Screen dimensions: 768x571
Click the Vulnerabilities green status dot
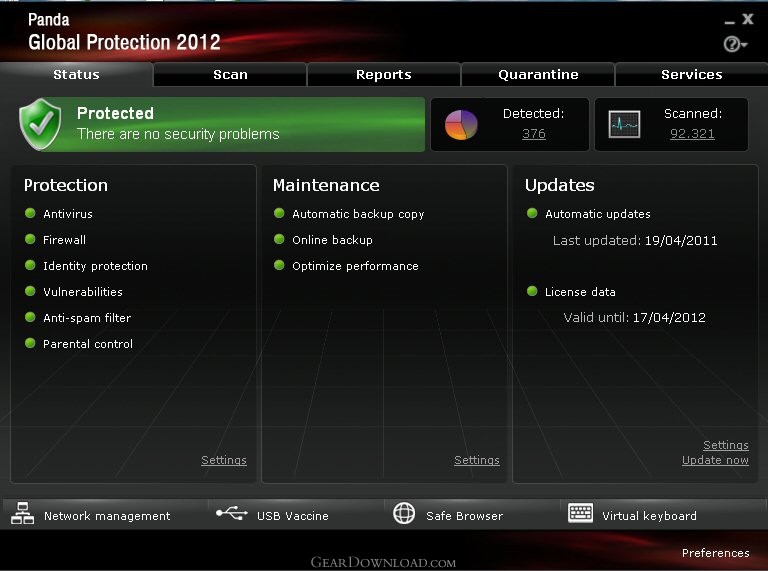pos(30,291)
